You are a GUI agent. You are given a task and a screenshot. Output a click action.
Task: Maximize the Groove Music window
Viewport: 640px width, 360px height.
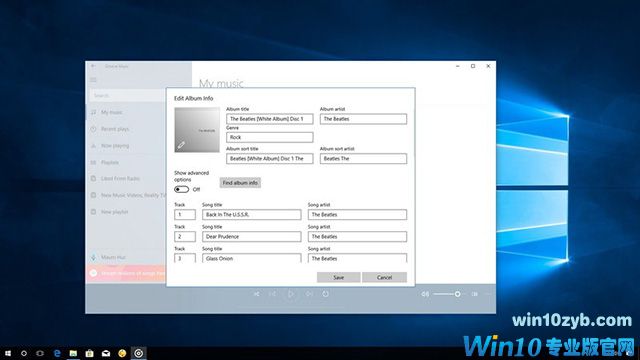(x=473, y=66)
